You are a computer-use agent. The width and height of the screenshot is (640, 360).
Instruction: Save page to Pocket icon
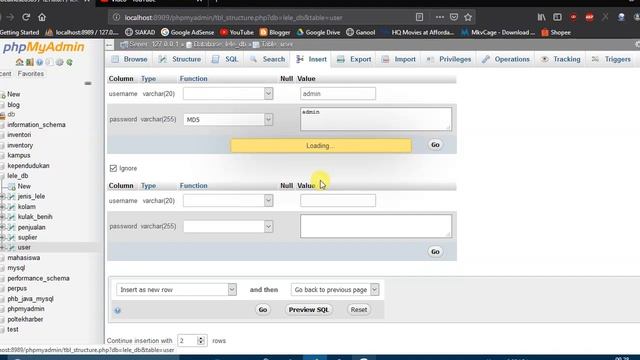pos(453,17)
